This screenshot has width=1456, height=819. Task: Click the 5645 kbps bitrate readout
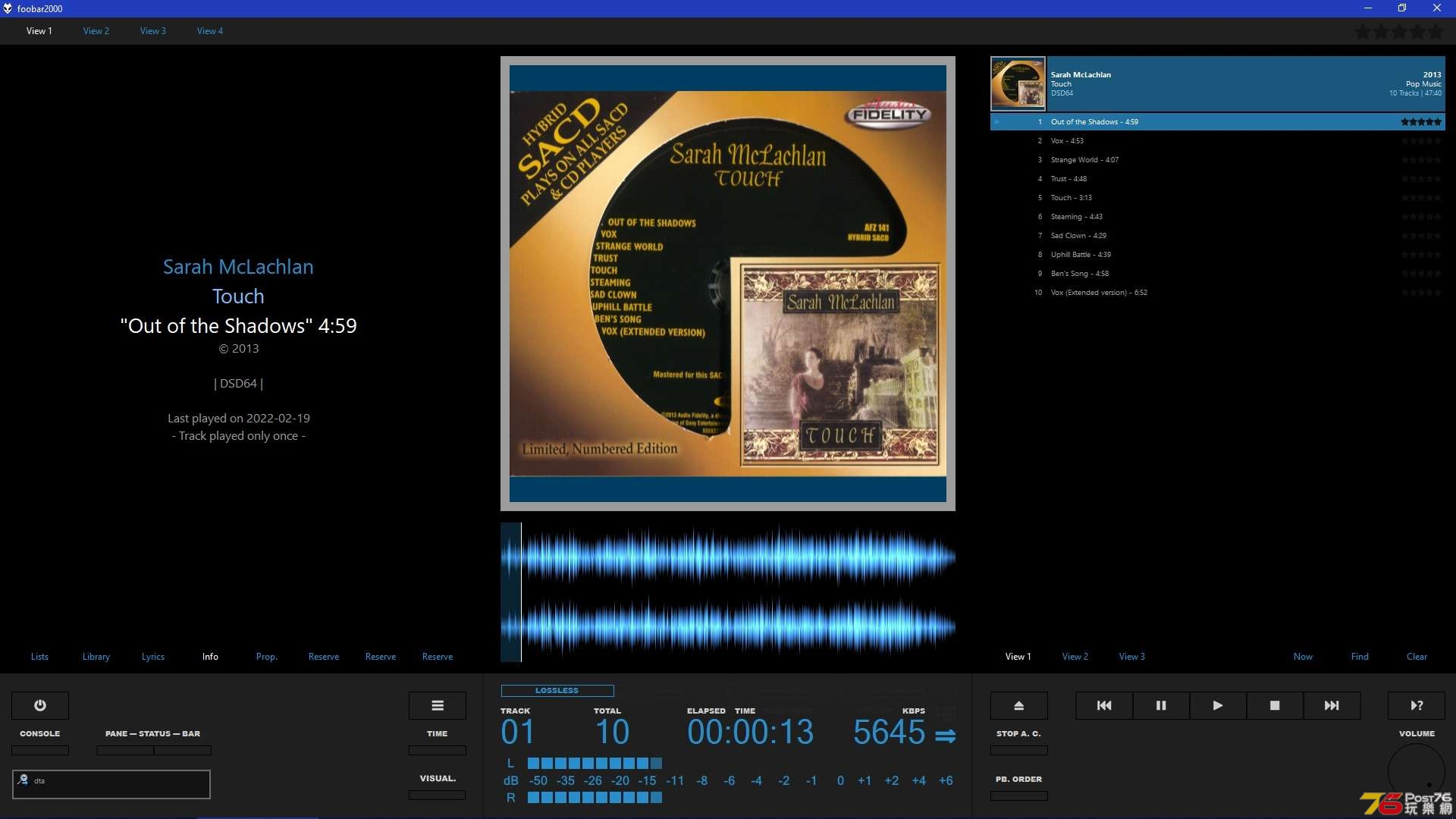pos(889,732)
